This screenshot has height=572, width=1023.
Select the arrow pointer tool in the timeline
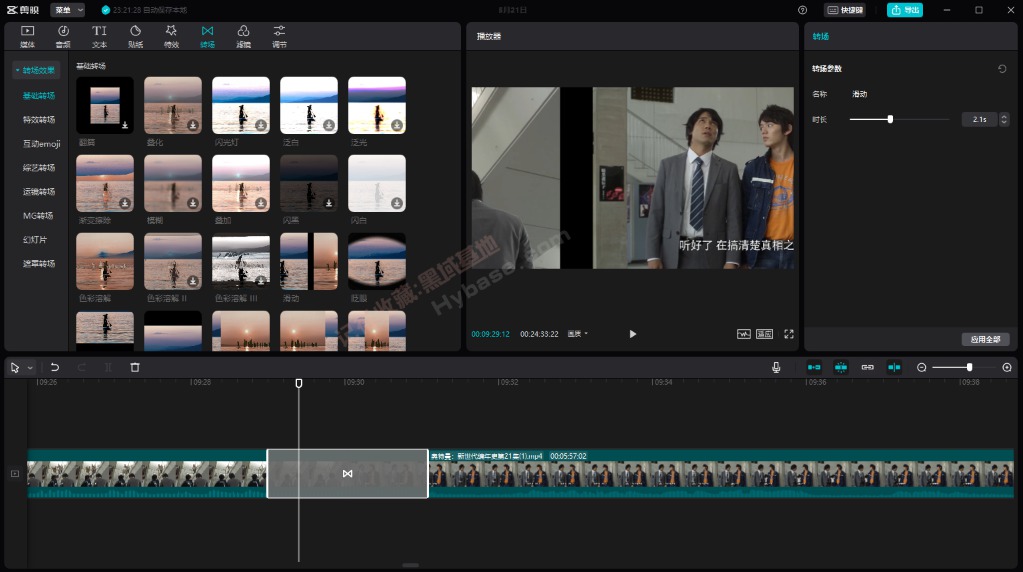[15, 368]
